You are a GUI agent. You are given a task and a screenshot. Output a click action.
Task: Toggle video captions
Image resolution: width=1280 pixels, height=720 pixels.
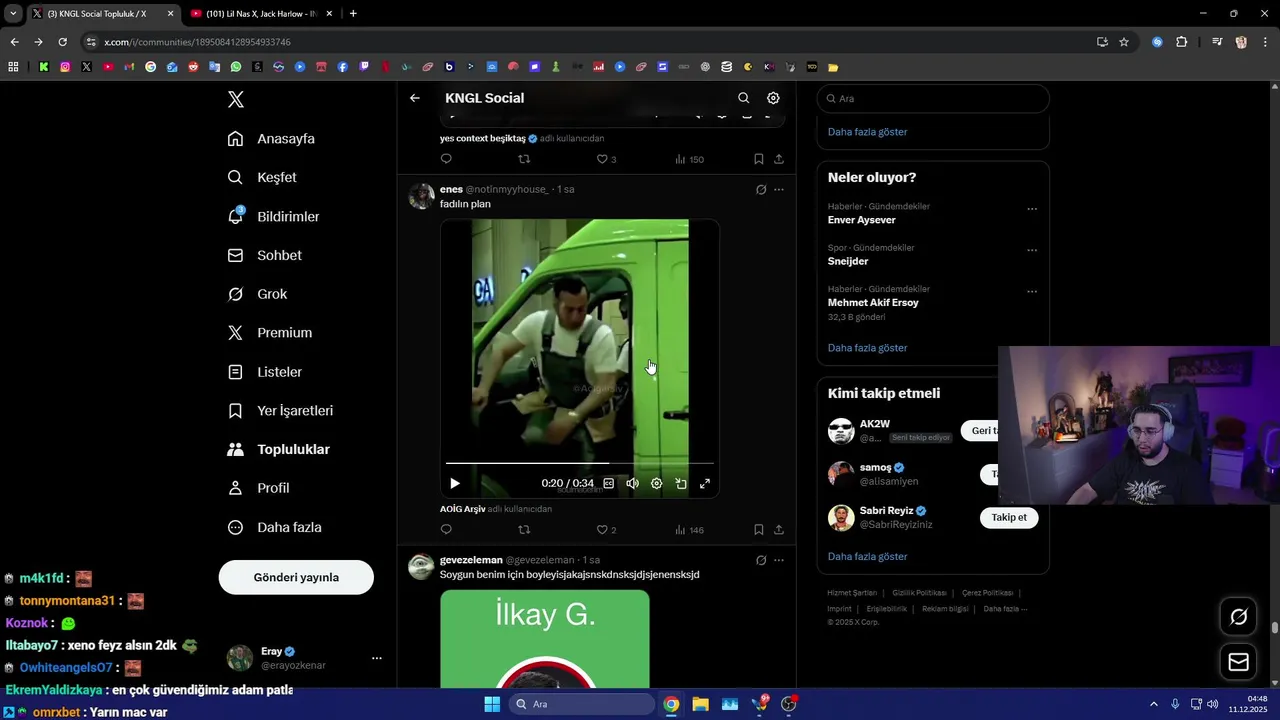pyautogui.click(x=608, y=483)
